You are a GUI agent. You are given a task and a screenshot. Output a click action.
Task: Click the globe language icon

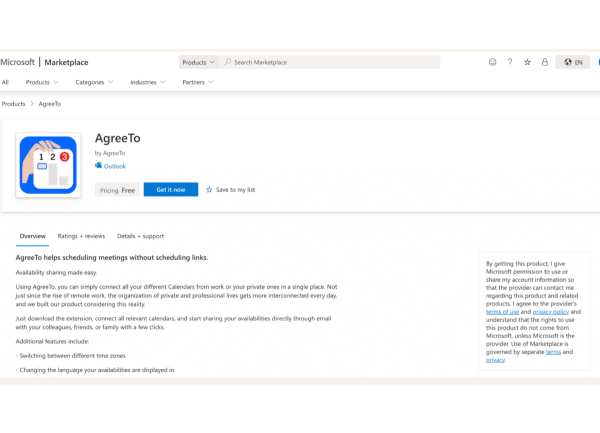click(x=568, y=62)
